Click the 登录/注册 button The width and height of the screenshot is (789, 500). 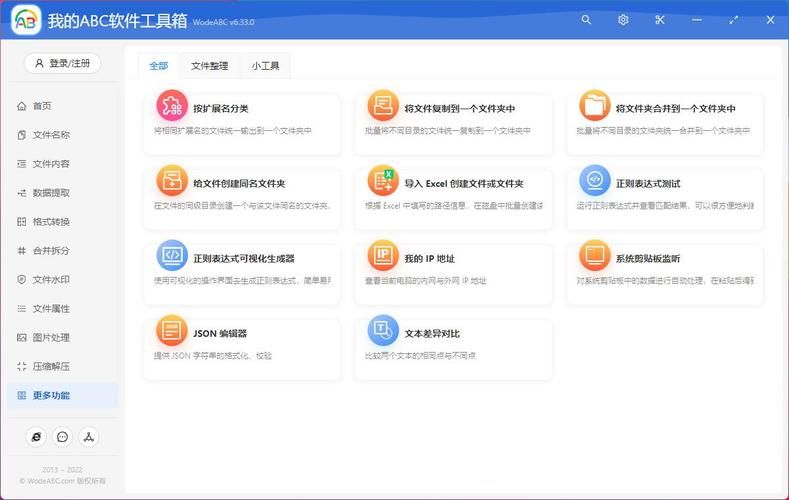62,63
